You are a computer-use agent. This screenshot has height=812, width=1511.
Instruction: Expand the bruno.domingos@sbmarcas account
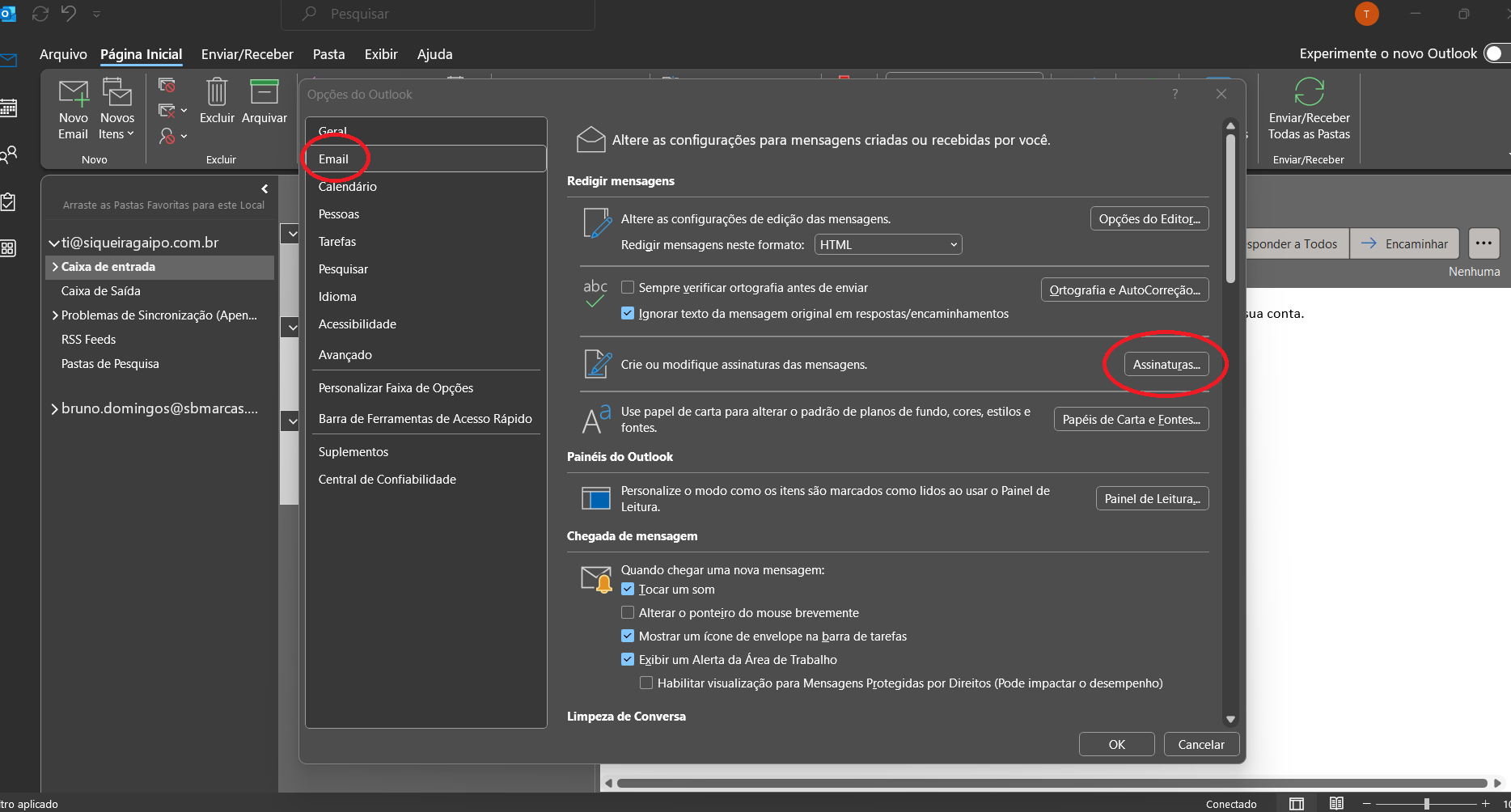click(54, 409)
